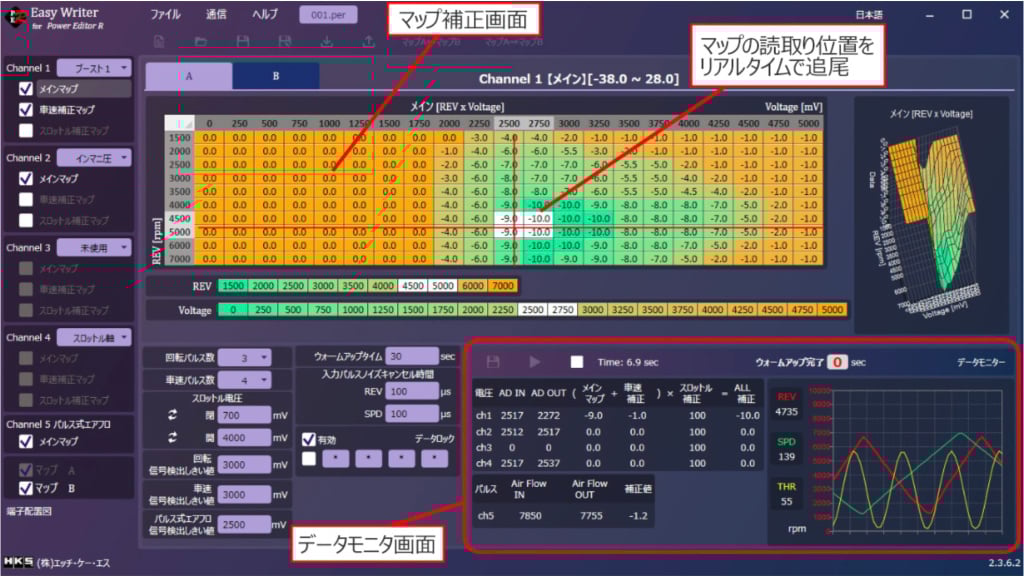1024x577 pixels.
Task: Click the export (upload arrow) toolbar icon
Action: (x=369, y=41)
